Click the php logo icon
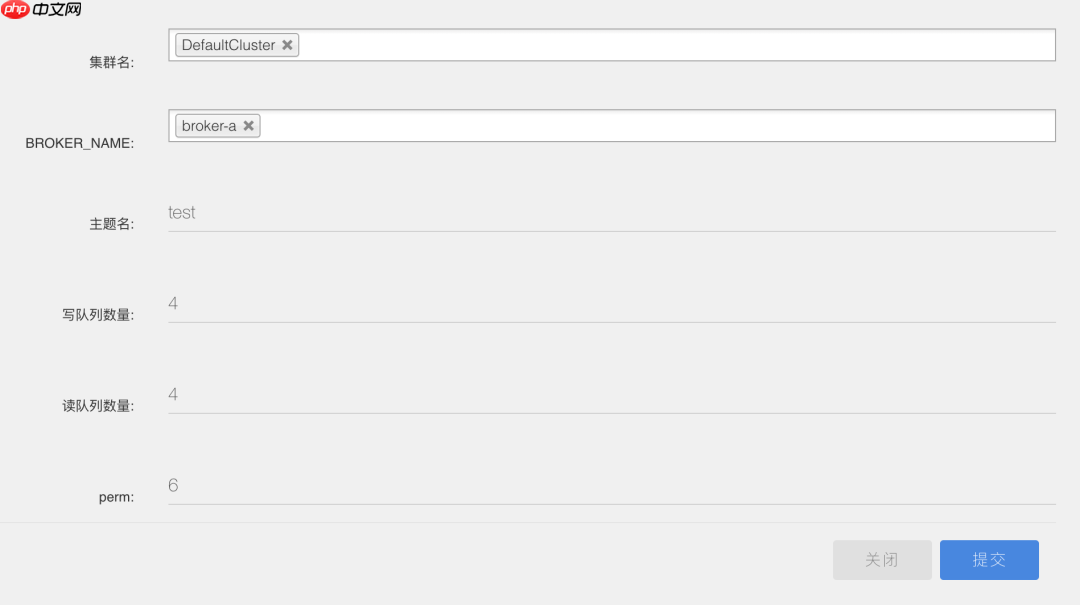This screenshot has height=605, width=1080. (x=15, y=9)
